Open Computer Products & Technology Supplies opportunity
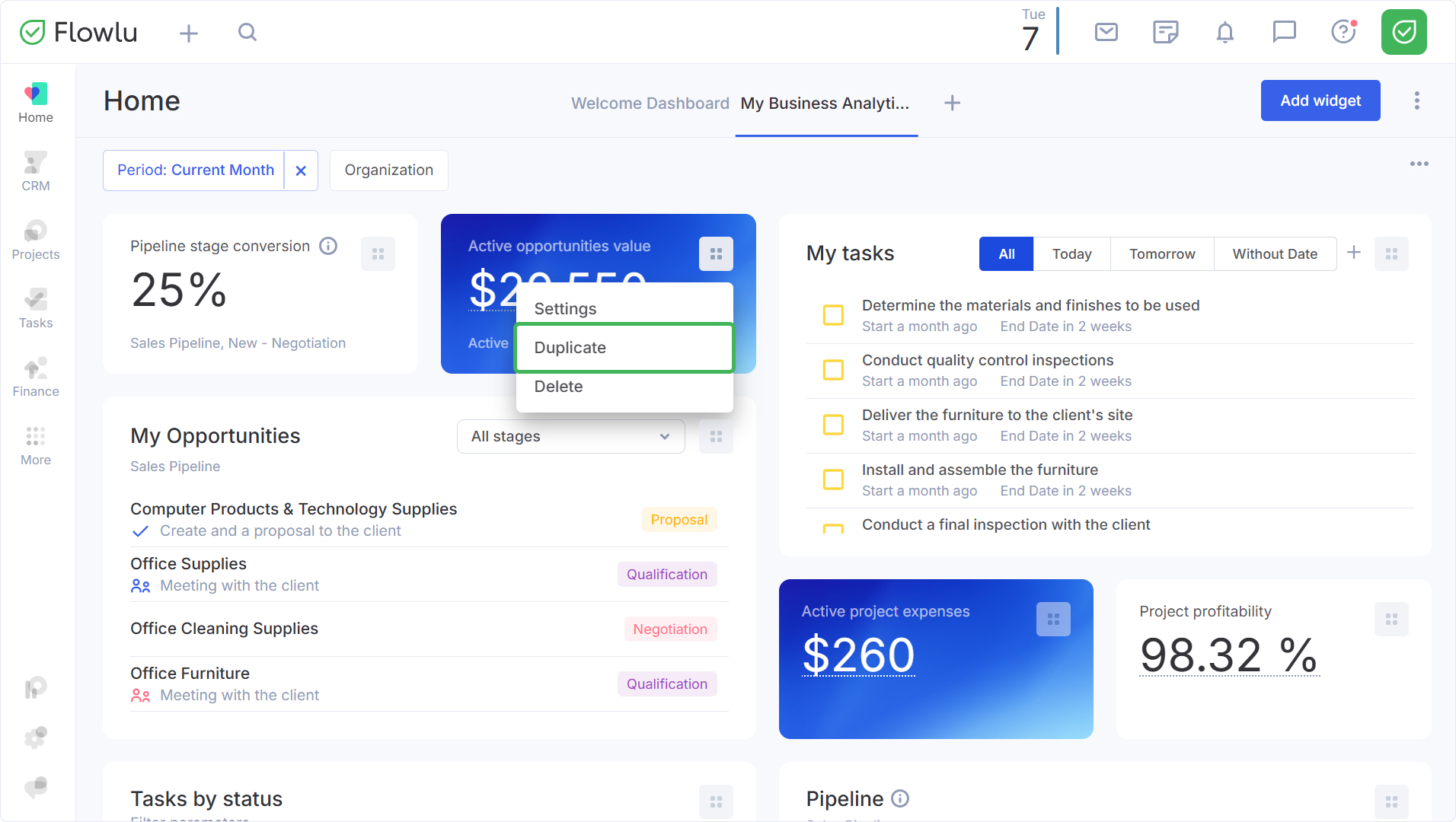Image resolution: width=1456 pixels, height=822 pixels. pos(293,509)
